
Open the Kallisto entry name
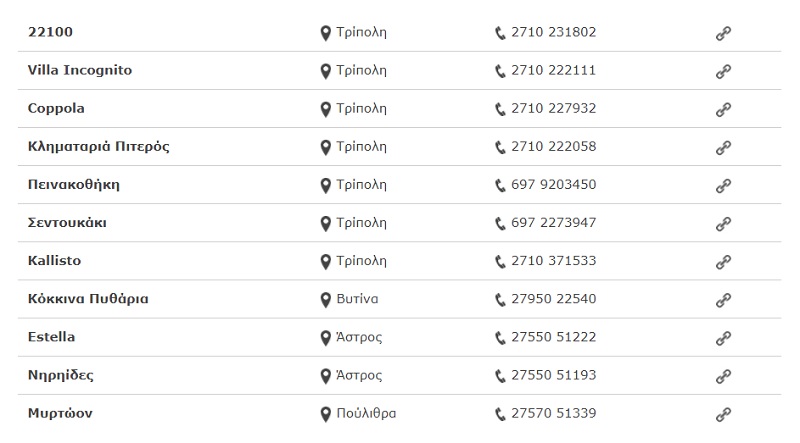coord(55,260)
